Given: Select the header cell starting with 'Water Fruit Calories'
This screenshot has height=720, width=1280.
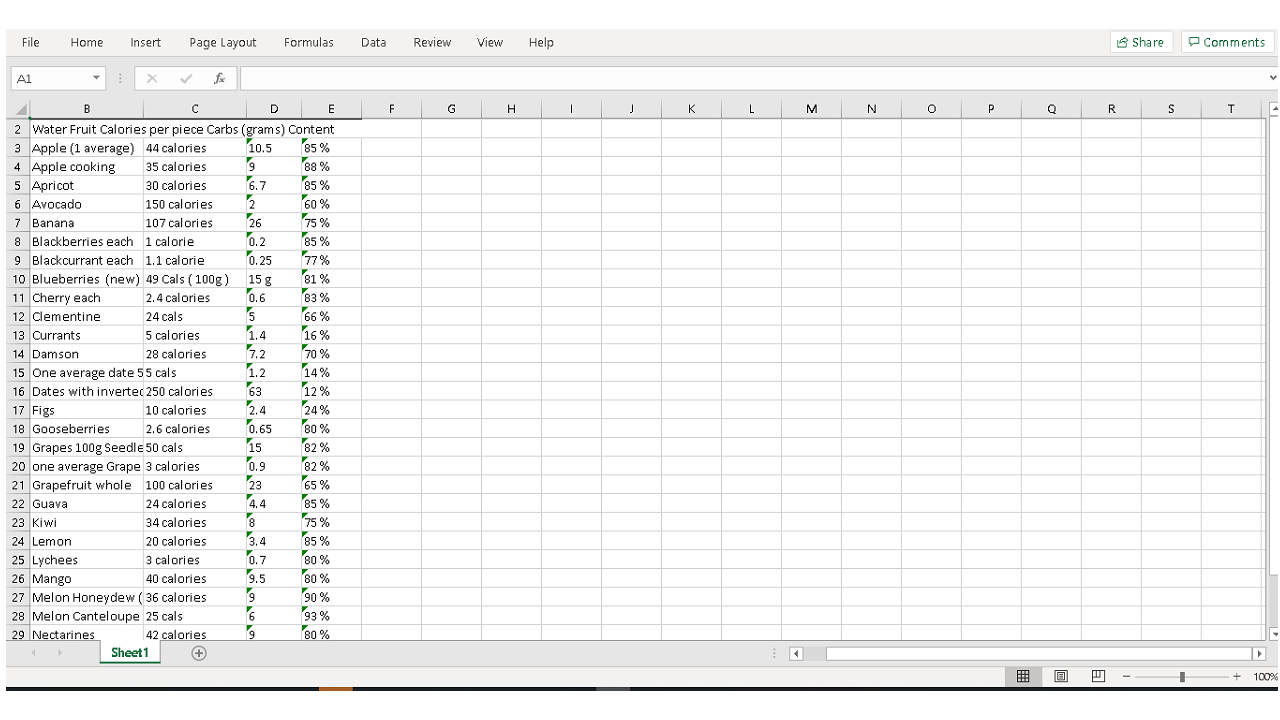Looking at the screenshot, I should (87, 129).
